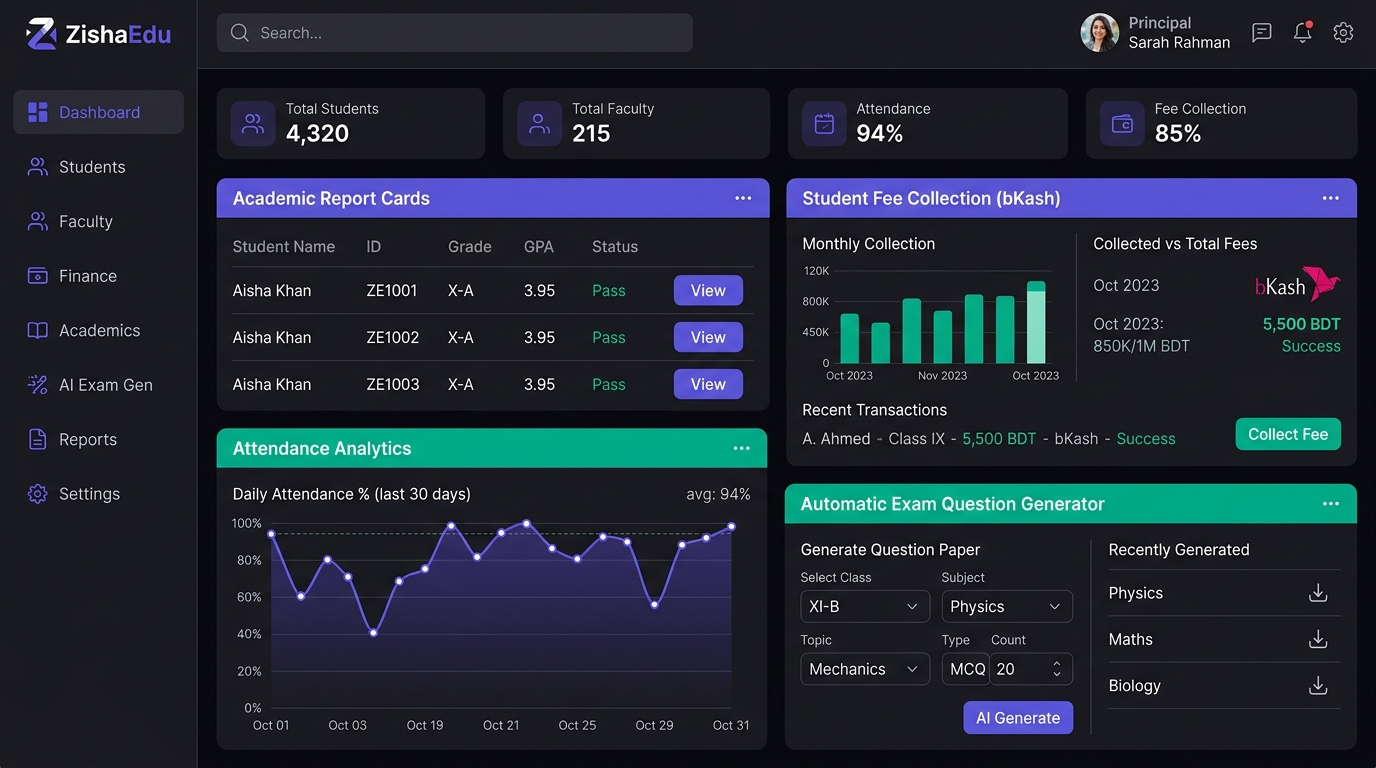View report card for ID ZE1003
Viewport: 1376px width, 768px height.
click(x=708, y=384)
